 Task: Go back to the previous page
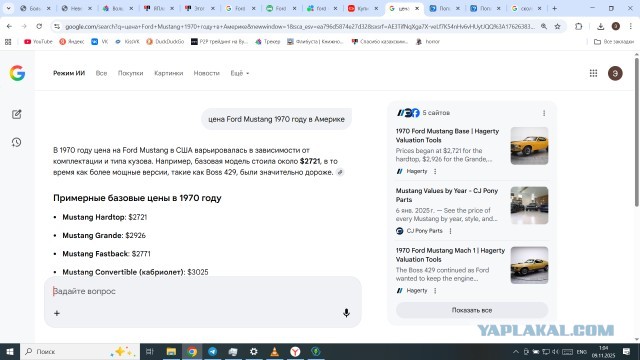click(x=9, y=27)
